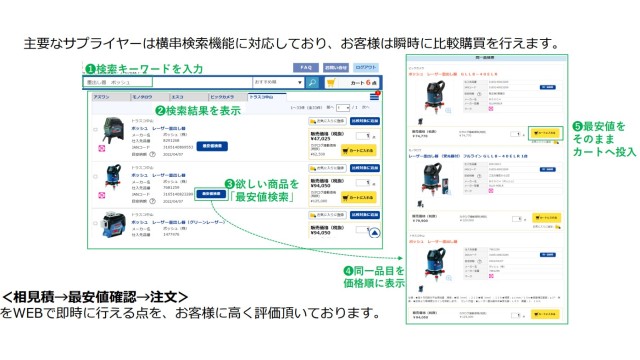Add ¥94,050 comparison panel product to cart
The width and height of the screenshot is (640, 360).
[545, 314]
